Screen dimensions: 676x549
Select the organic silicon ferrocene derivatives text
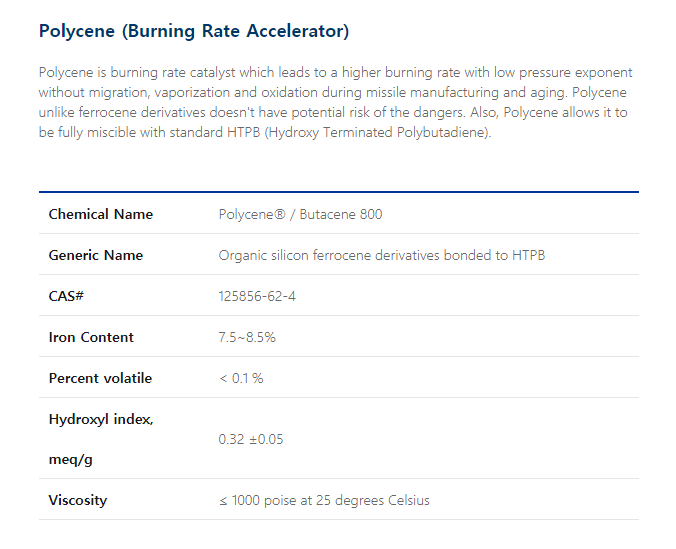point(381,255)
